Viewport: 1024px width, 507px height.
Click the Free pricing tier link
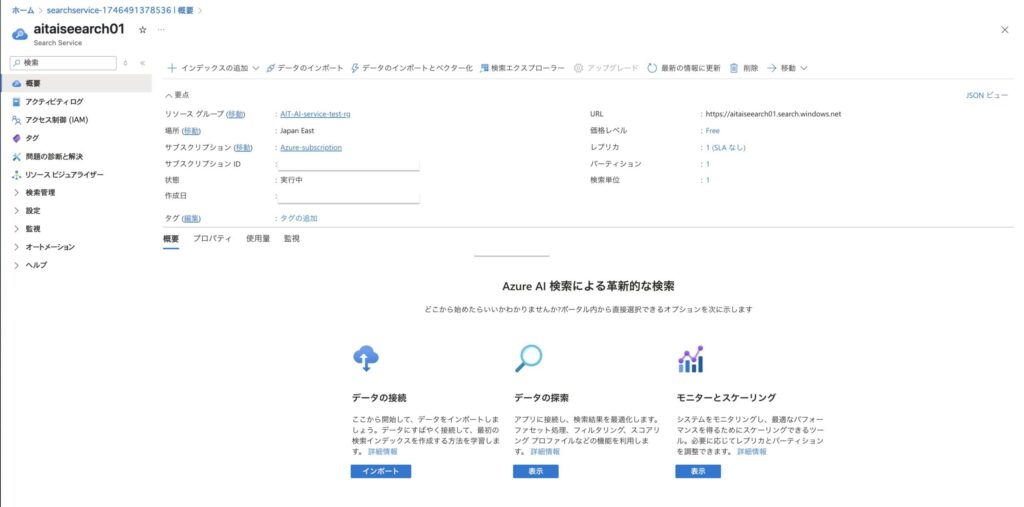click(712, 131)
